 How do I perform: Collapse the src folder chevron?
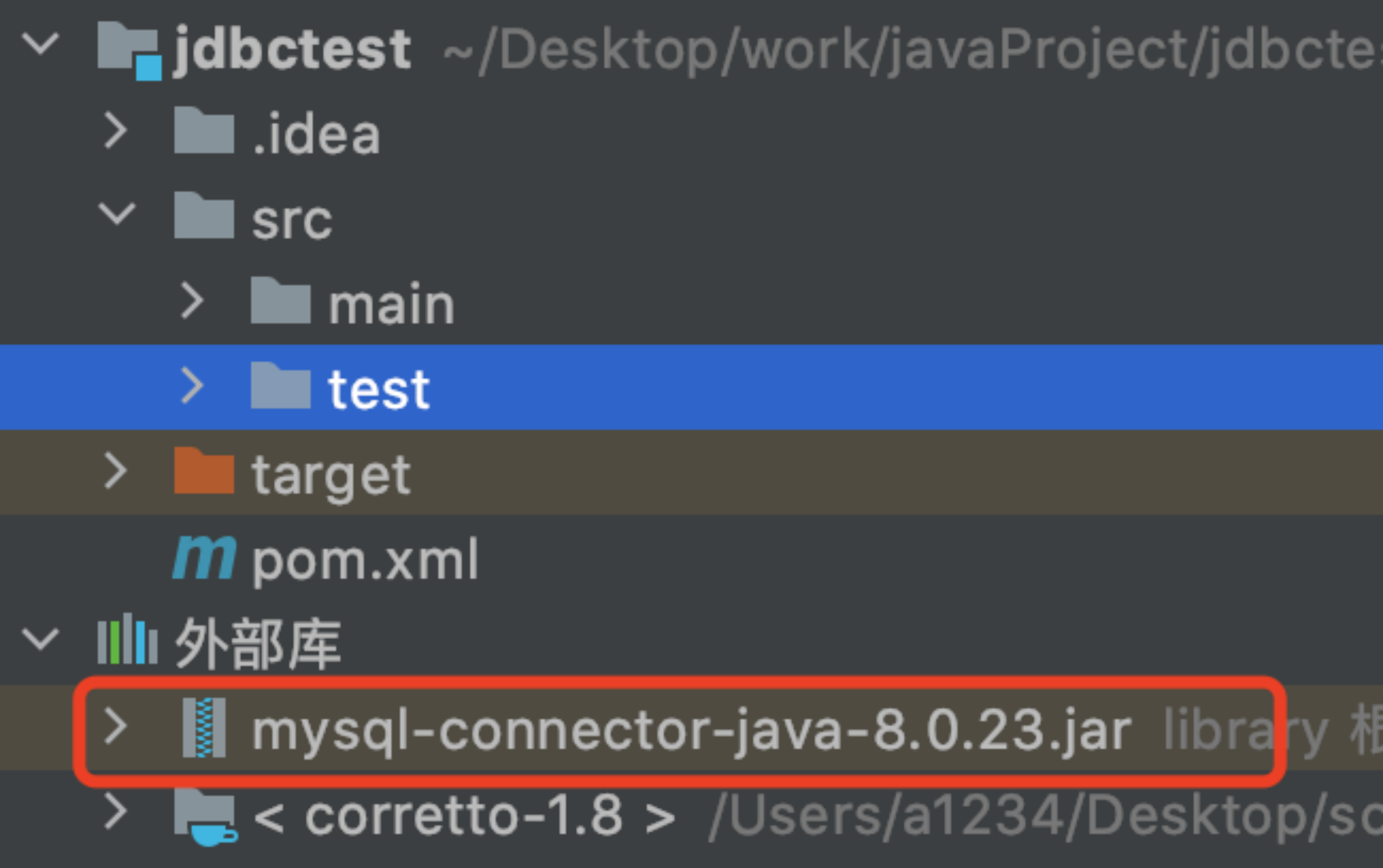[116, 215]
